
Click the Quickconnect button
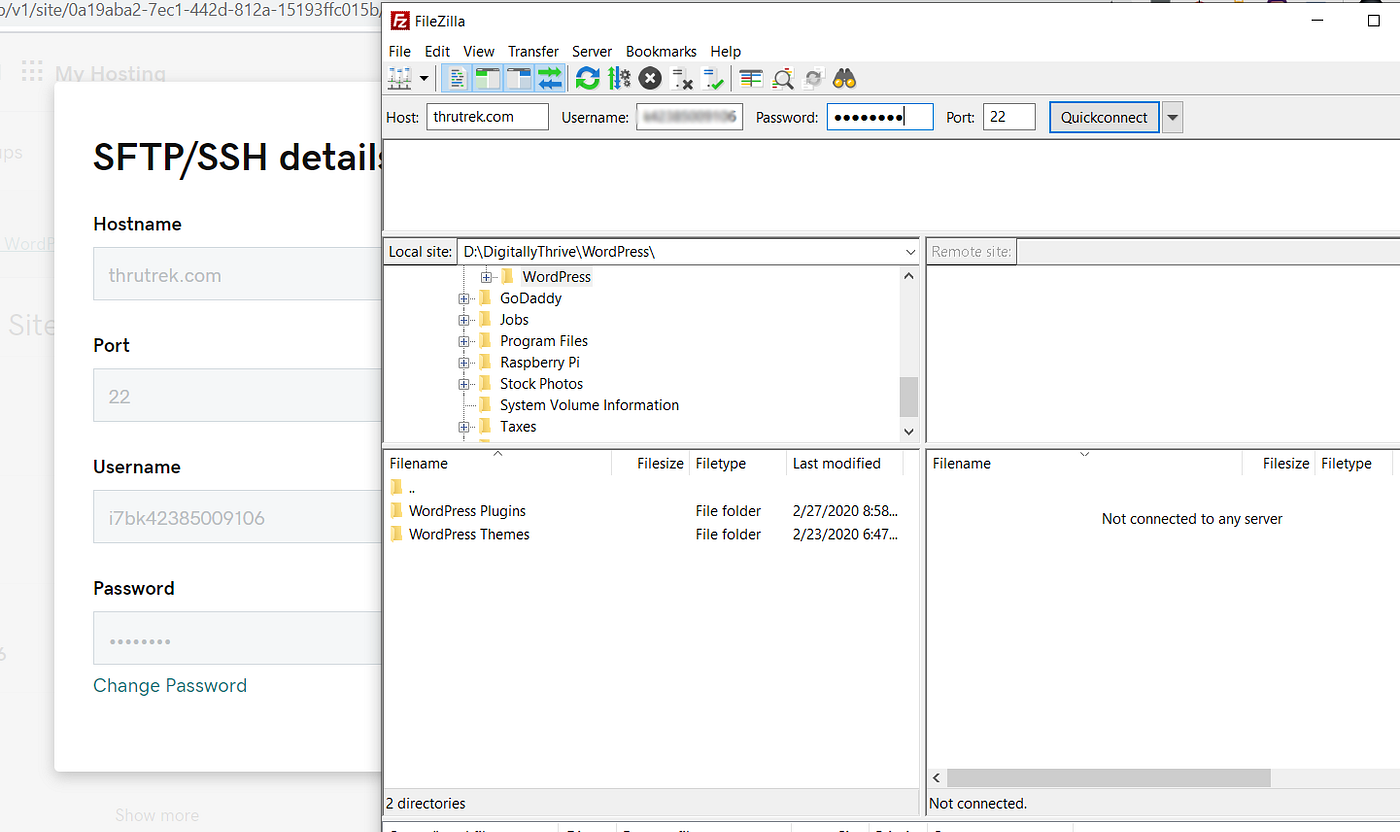tap(1104, 117)
